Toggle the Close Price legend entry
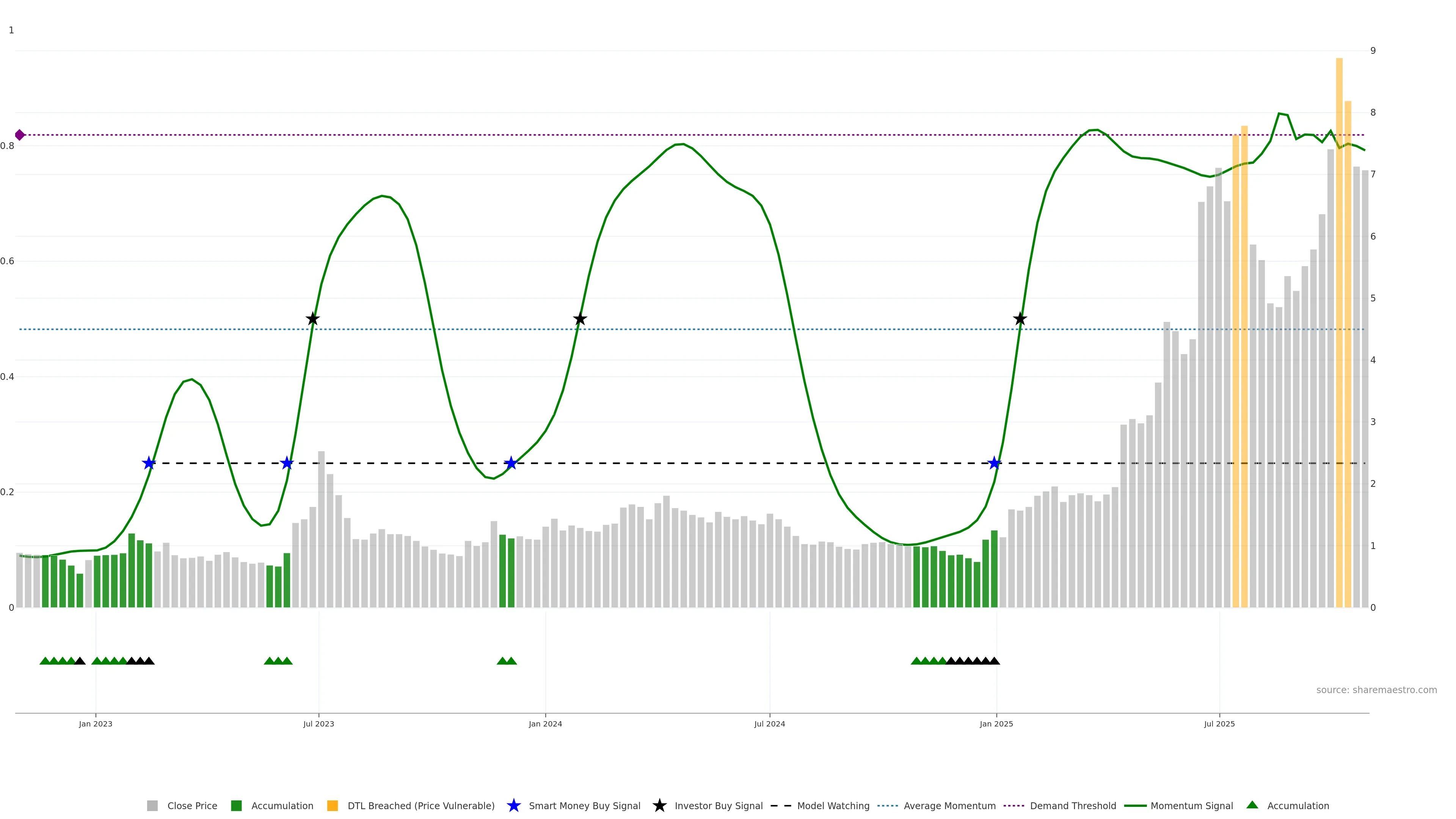1456x819 pixels. pyautogui.click(x=191, y=806)
